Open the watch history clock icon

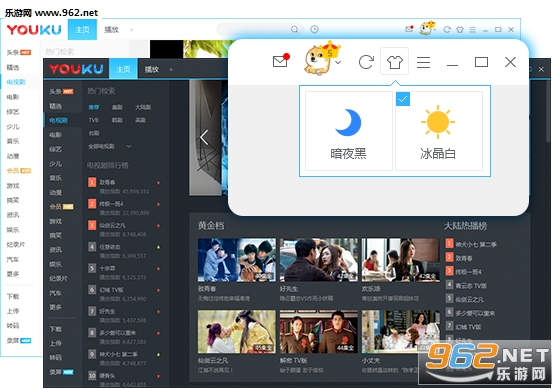[314, 29]
